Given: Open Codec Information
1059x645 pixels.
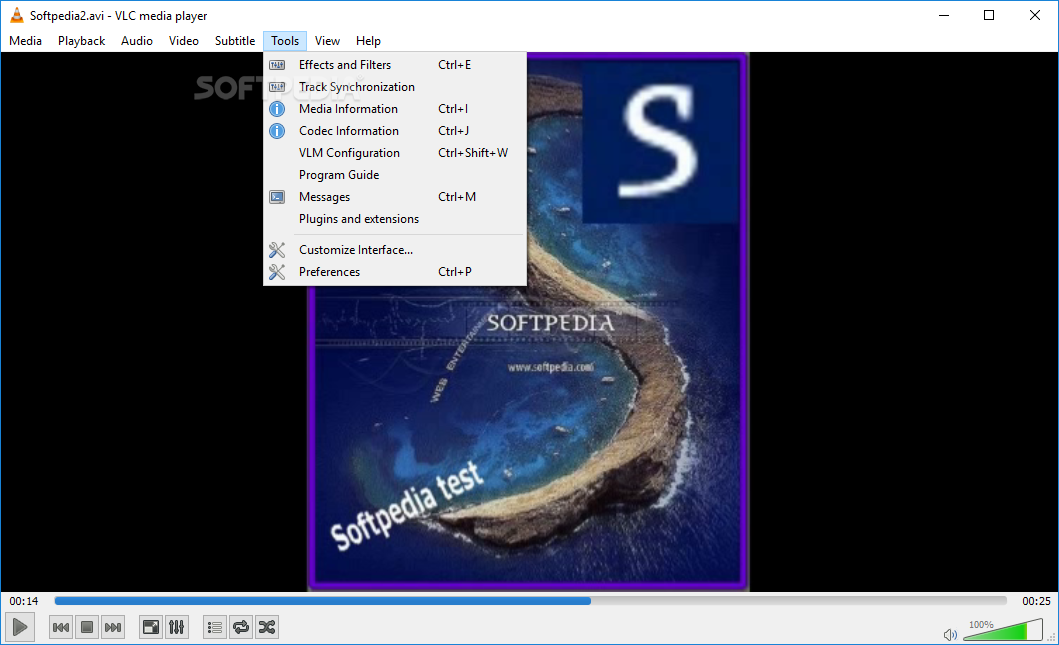Looking at the screenshot, I should pyautogui.click(x=394, y=130).
